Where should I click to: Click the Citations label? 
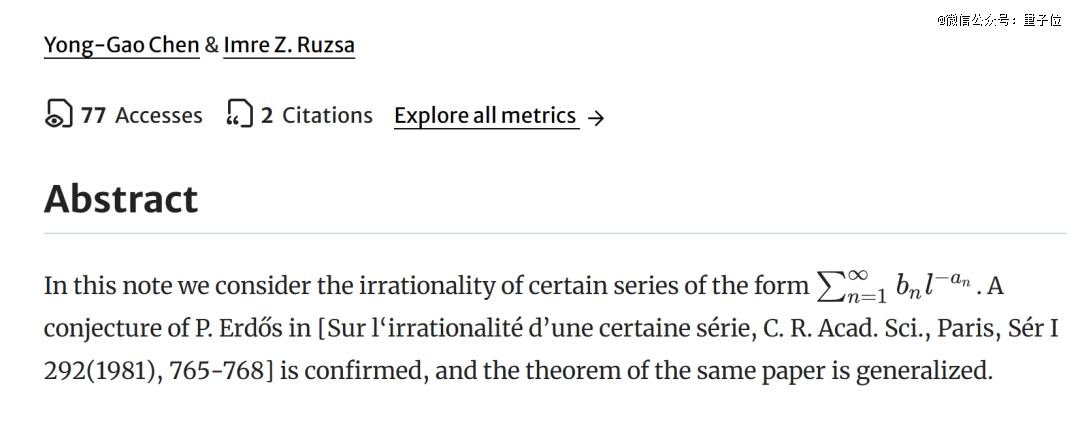(327, 116)
